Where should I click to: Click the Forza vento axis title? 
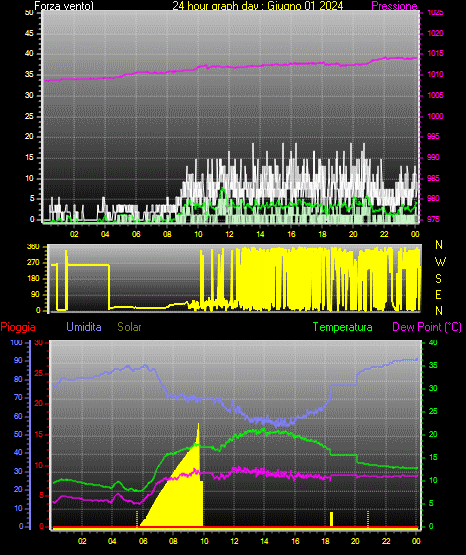[64, 6]
